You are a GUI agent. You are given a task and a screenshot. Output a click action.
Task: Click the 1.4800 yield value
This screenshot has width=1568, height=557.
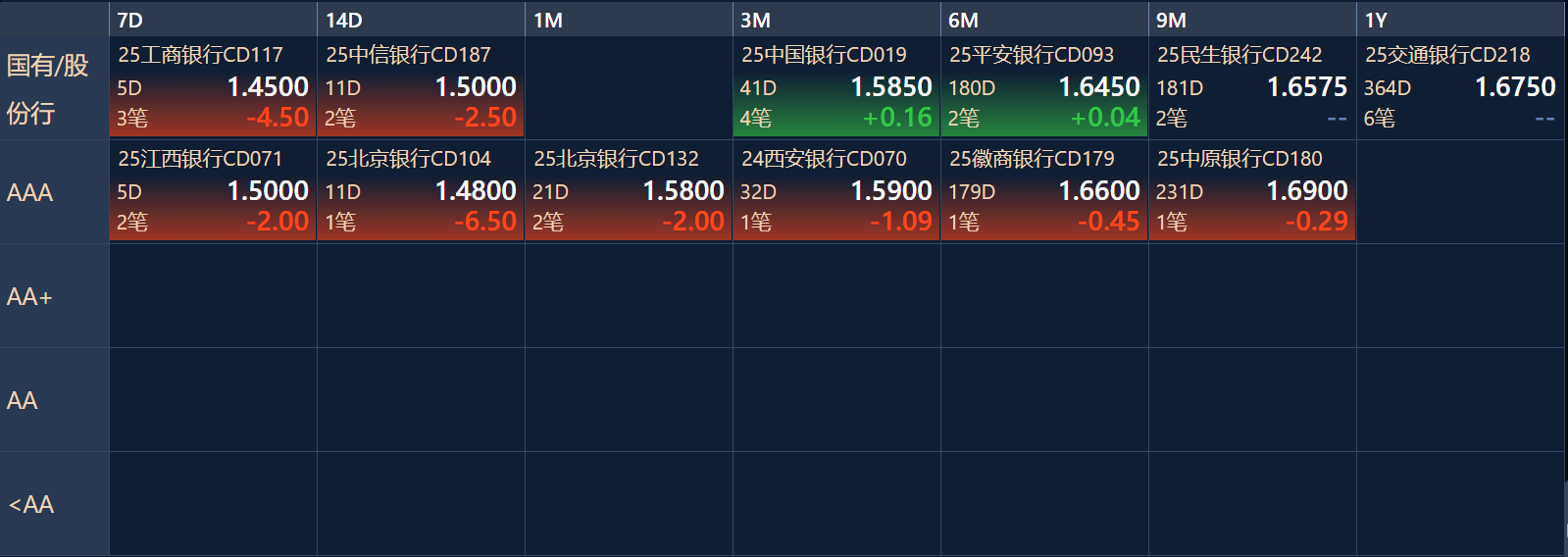click(476, 191)
